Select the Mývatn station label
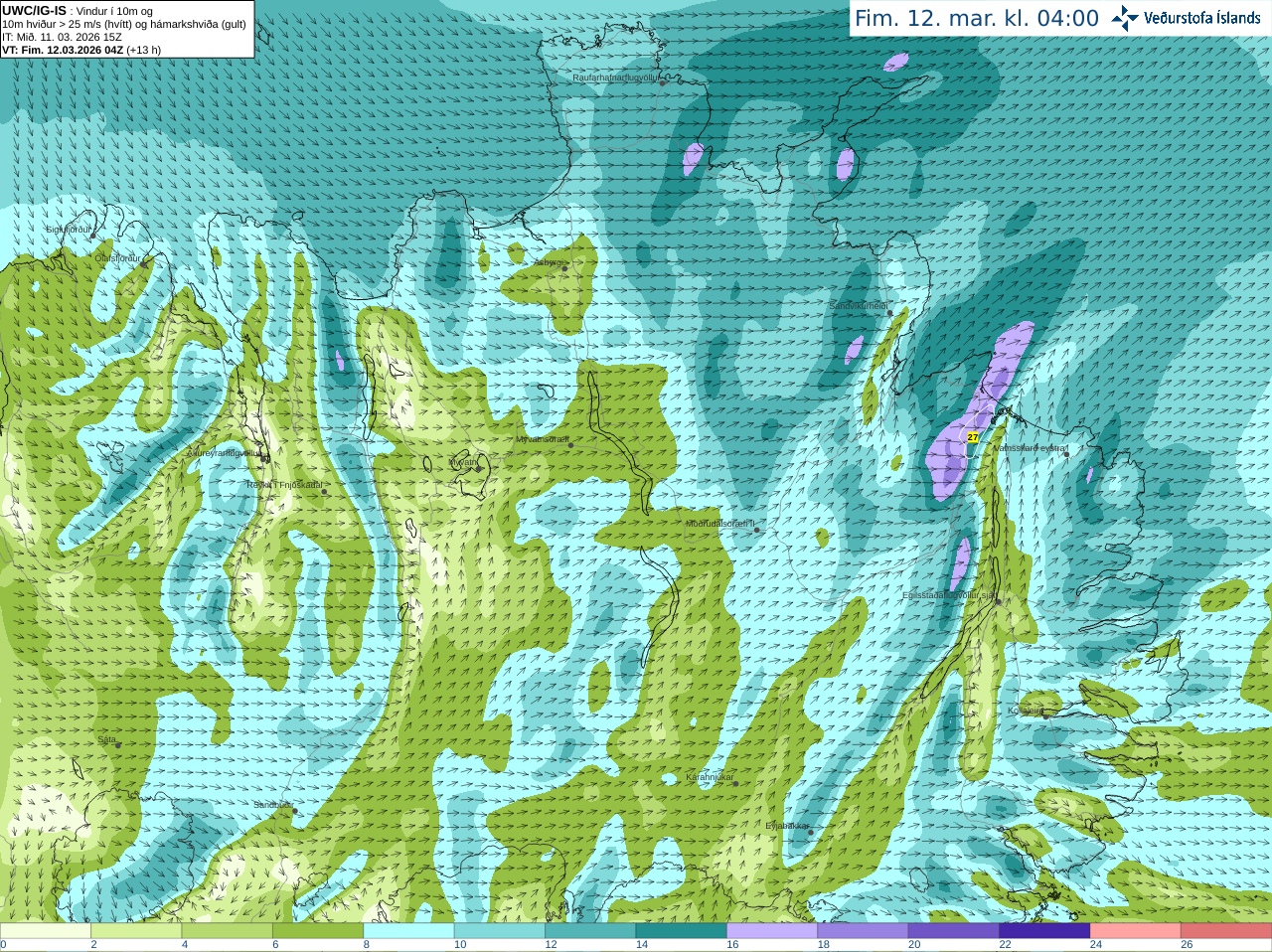The width and height of the screenshot is (1272, 952). click(x=462, y=462)
